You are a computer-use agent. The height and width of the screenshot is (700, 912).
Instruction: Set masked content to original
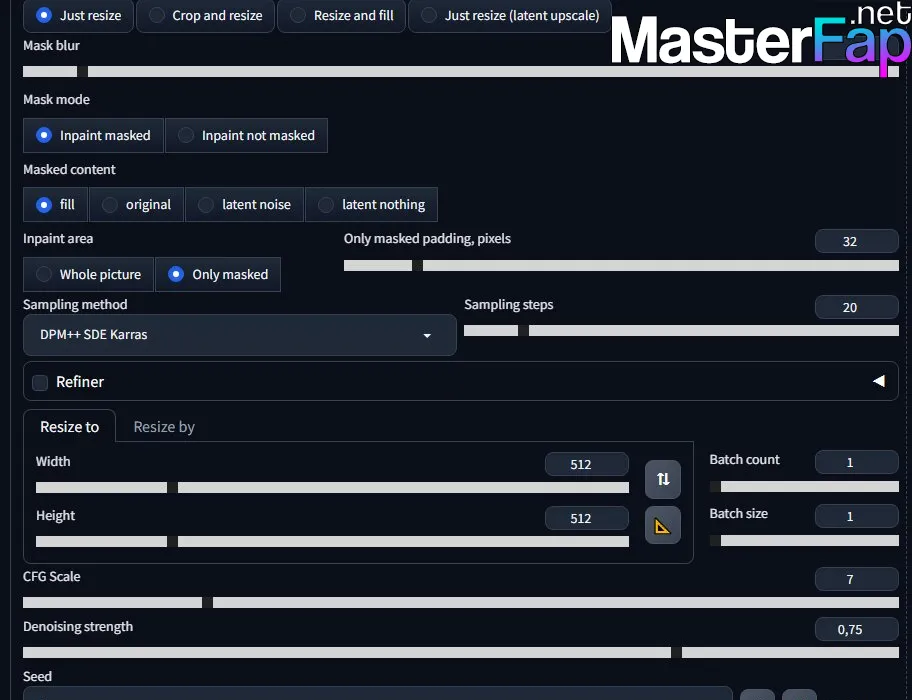click(137, 205)
